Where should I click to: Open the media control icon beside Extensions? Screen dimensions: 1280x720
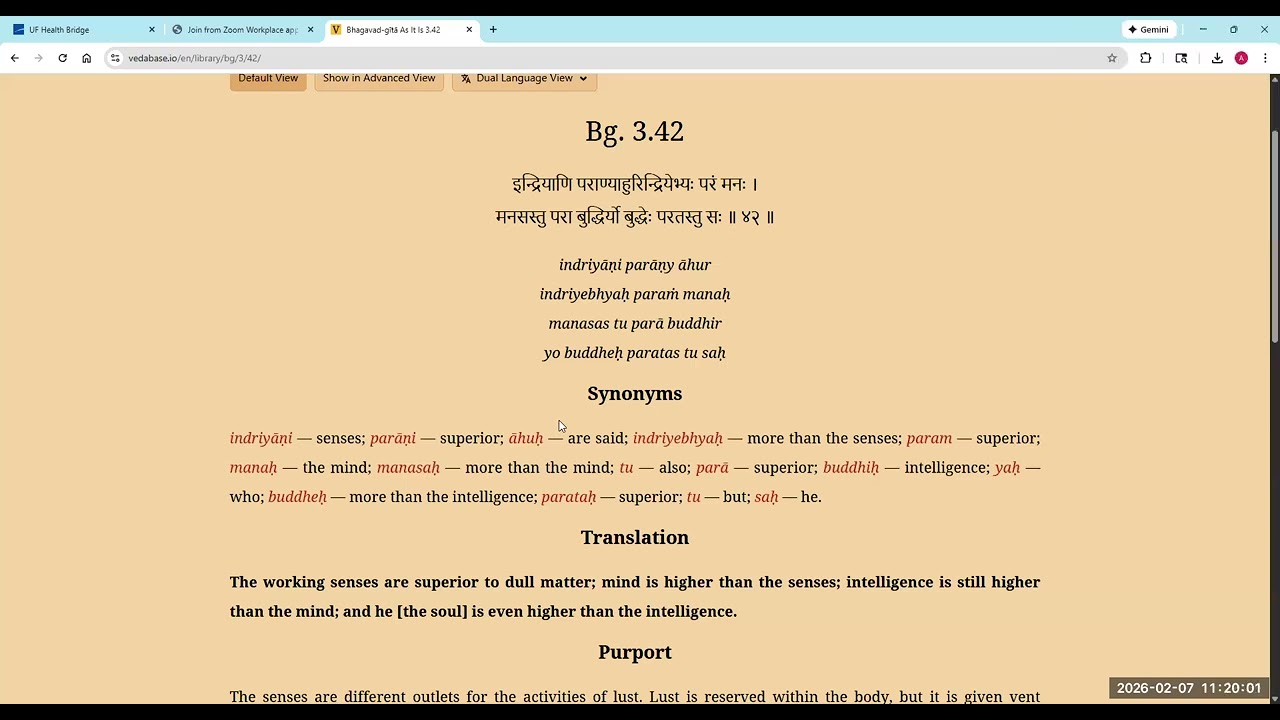[1181, 58]
